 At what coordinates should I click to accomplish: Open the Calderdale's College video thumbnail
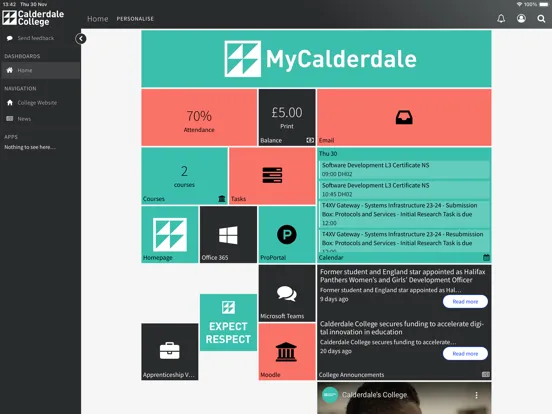click(x=404, y=398)
